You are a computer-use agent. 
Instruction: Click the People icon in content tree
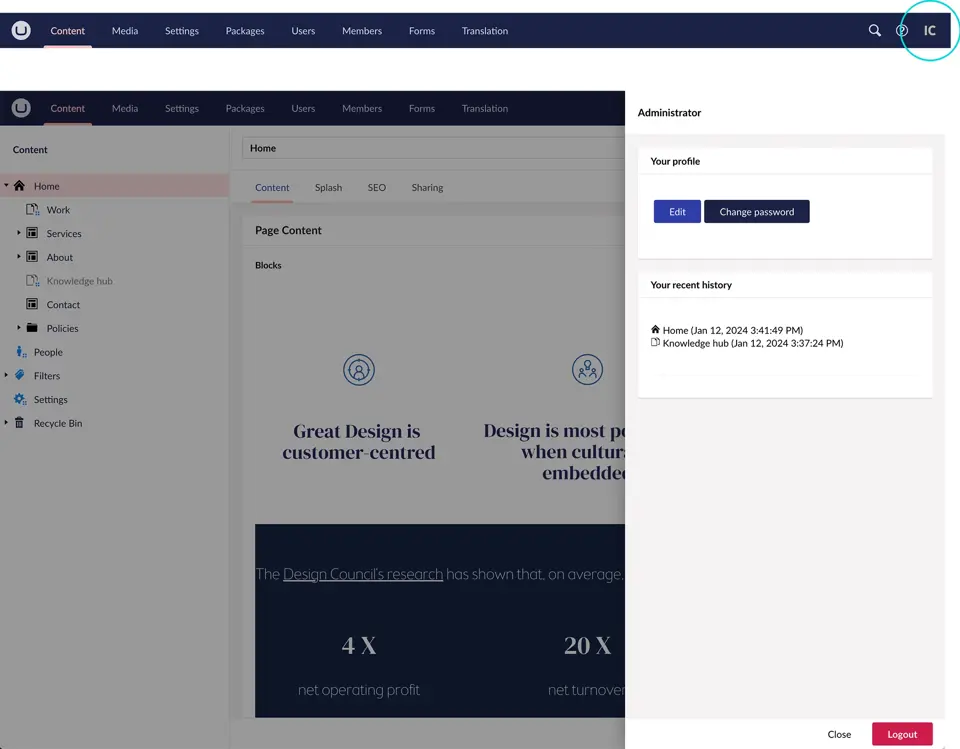(19, 352)
